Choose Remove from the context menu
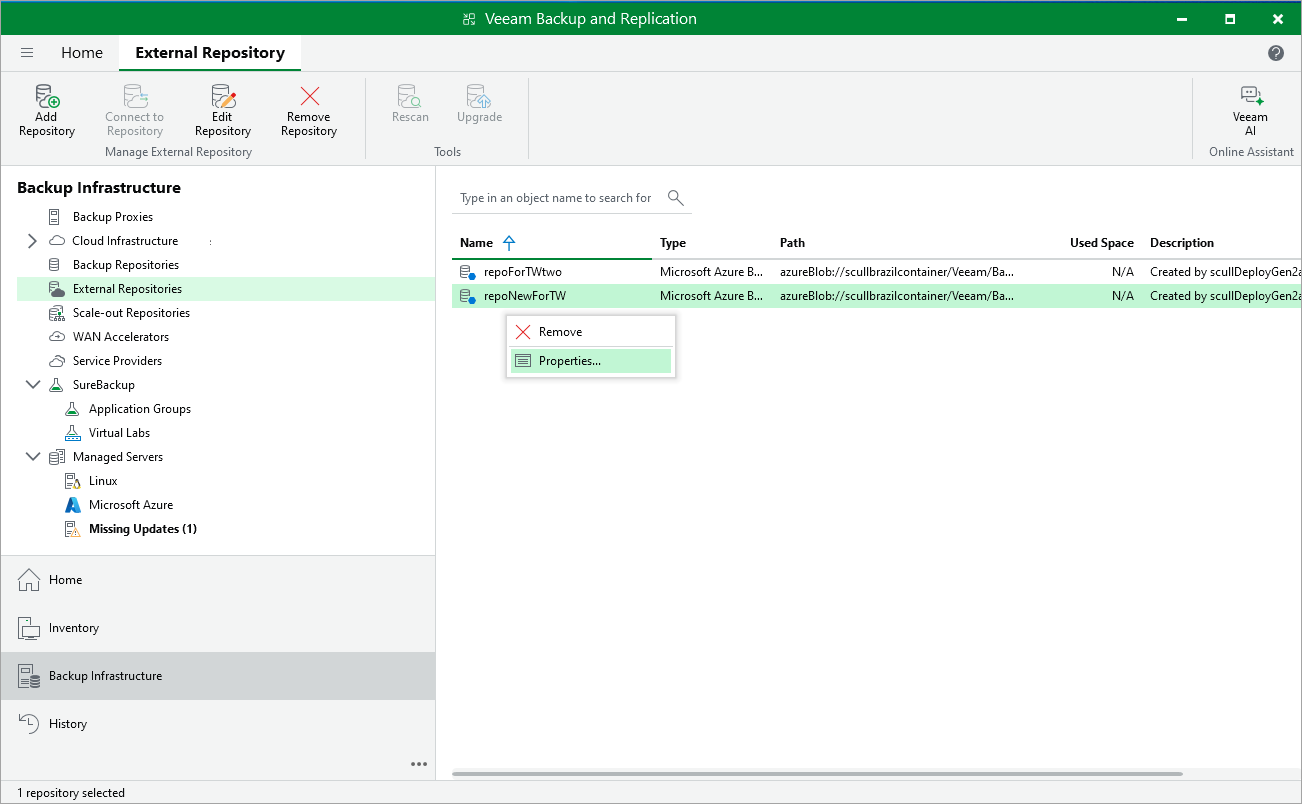This screenshot has height=804, width=1302. 591,332
